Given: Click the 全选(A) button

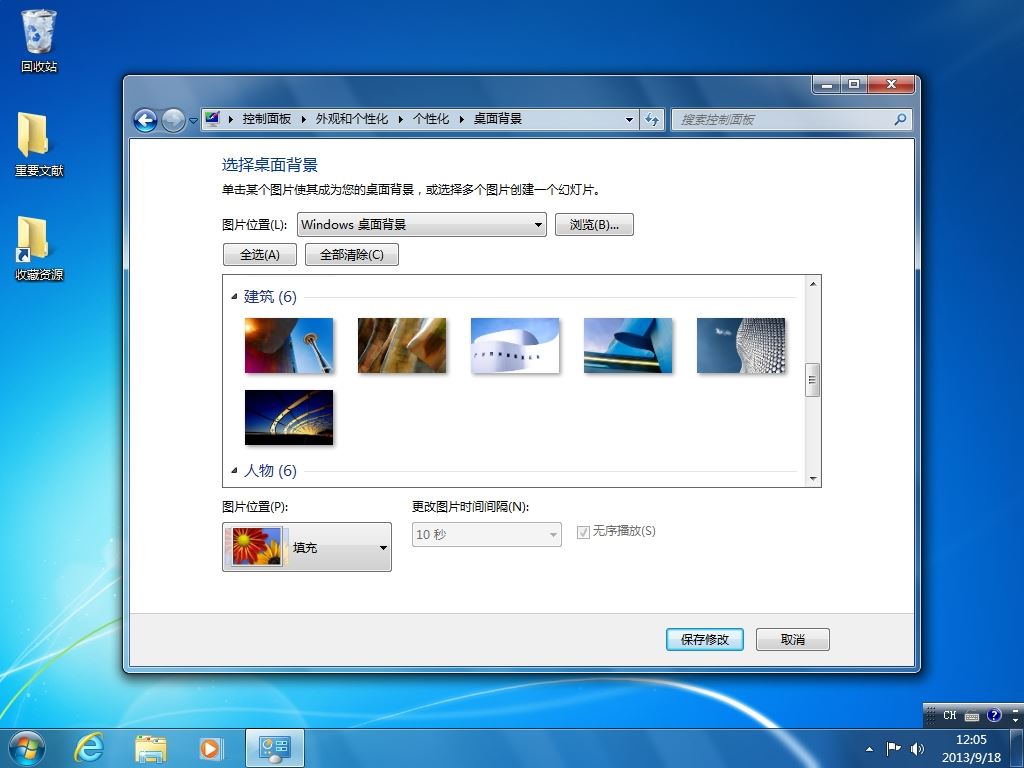Looking at the screenshot, I should [260, 255].
